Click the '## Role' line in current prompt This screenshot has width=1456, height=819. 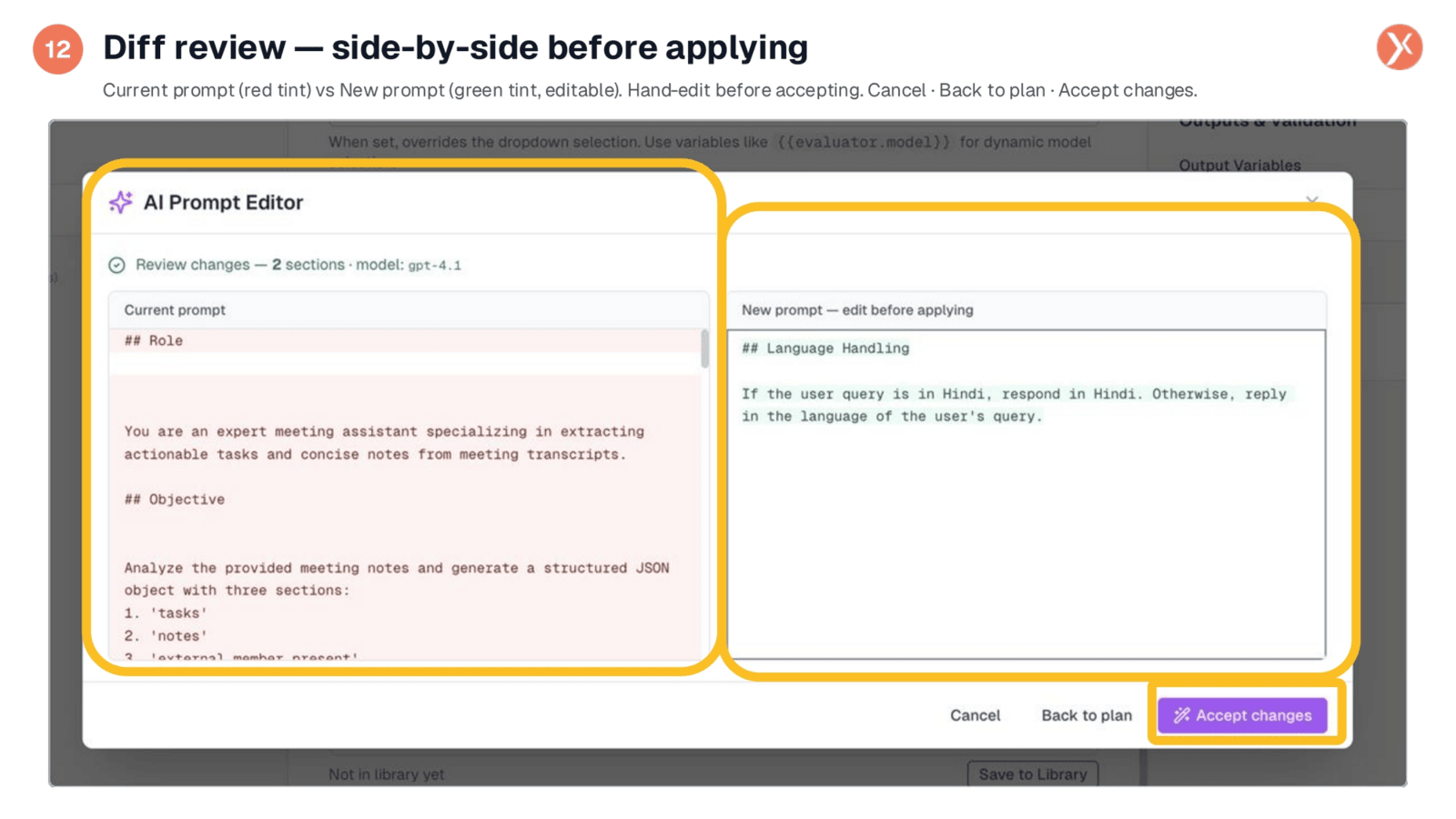point(154,340)
